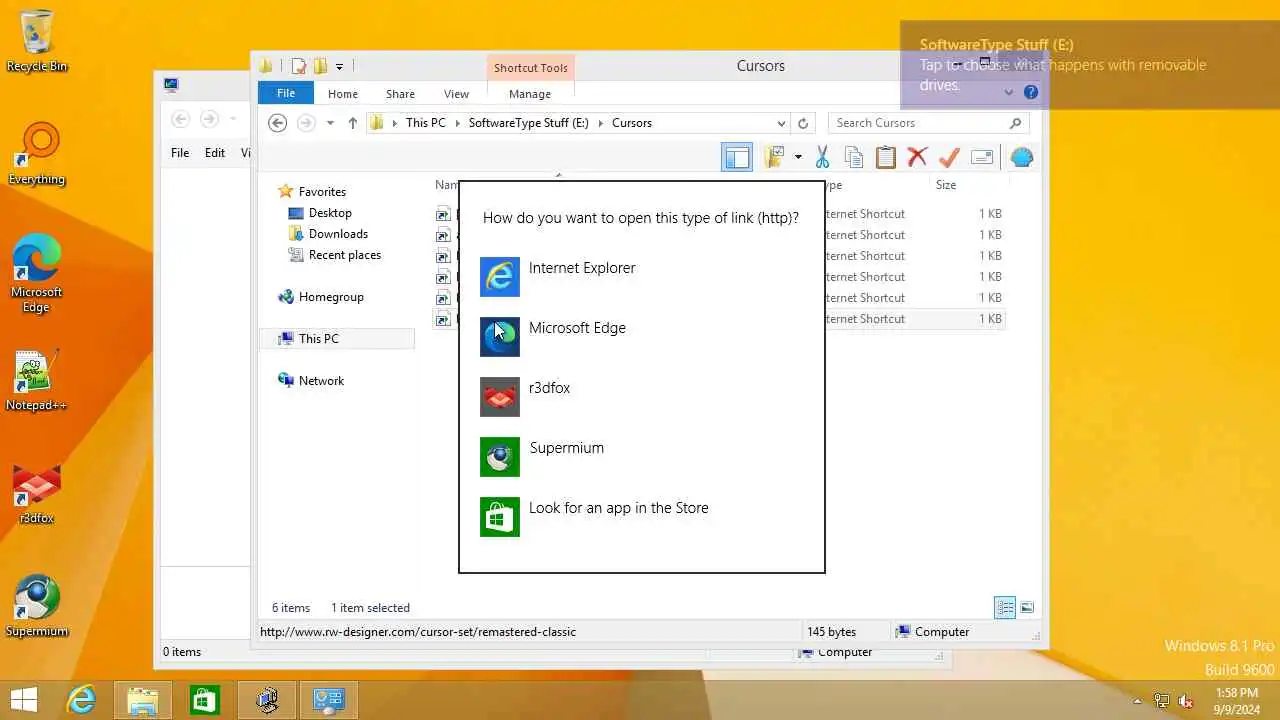The height and width of the screenshot is (720, 1280).
Task: Click the blue shell icon in toolbar
Action: tap(1021, 157)
